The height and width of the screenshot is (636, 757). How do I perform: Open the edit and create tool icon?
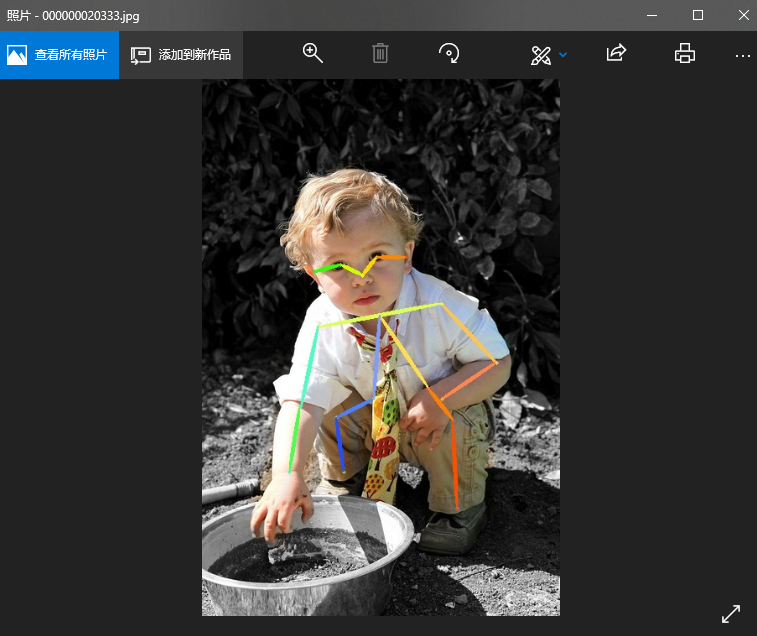point(541,55)
